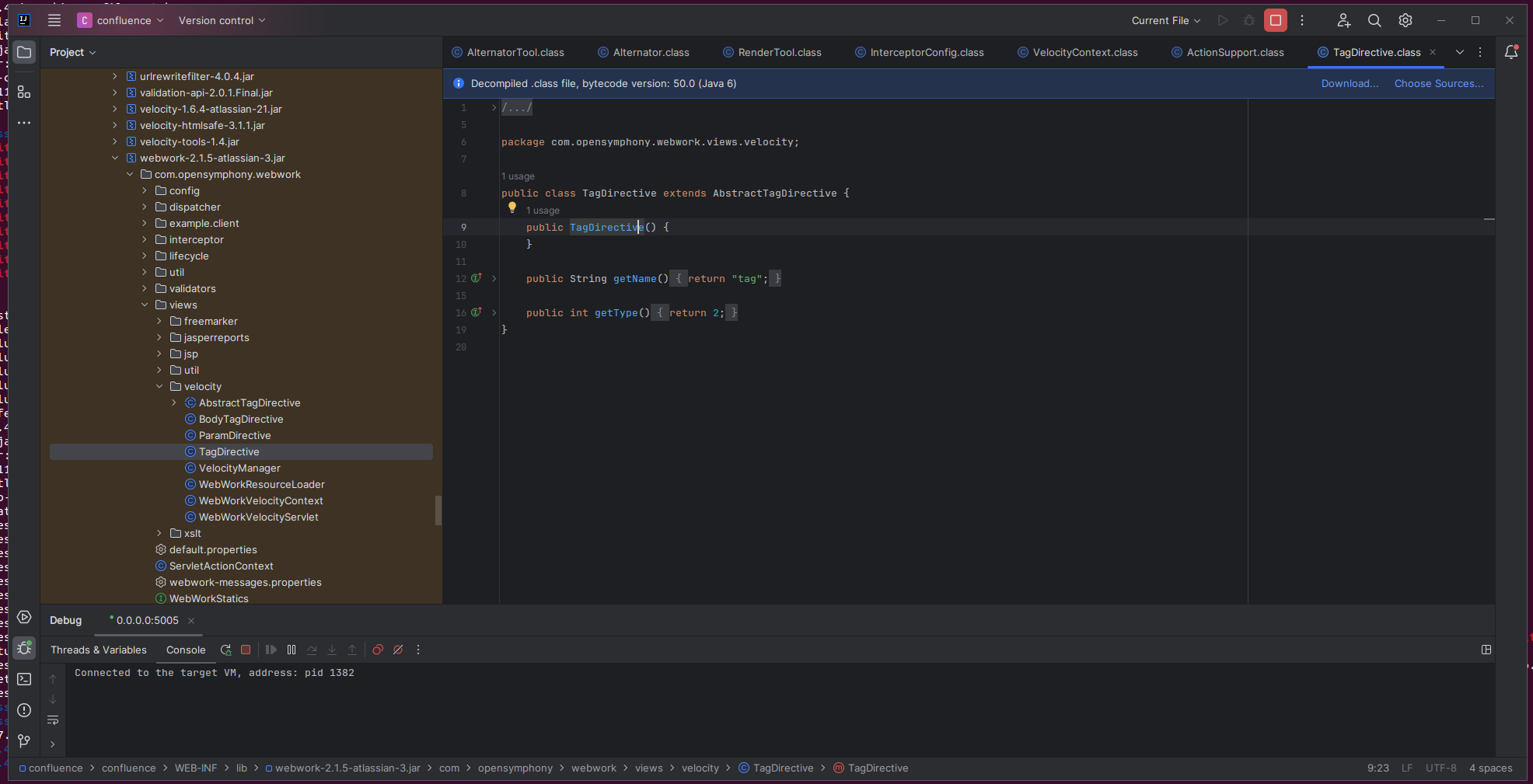Switch to InterceptorConfig.class tab
Screen dimensions: 1533x784
[919, 52]
